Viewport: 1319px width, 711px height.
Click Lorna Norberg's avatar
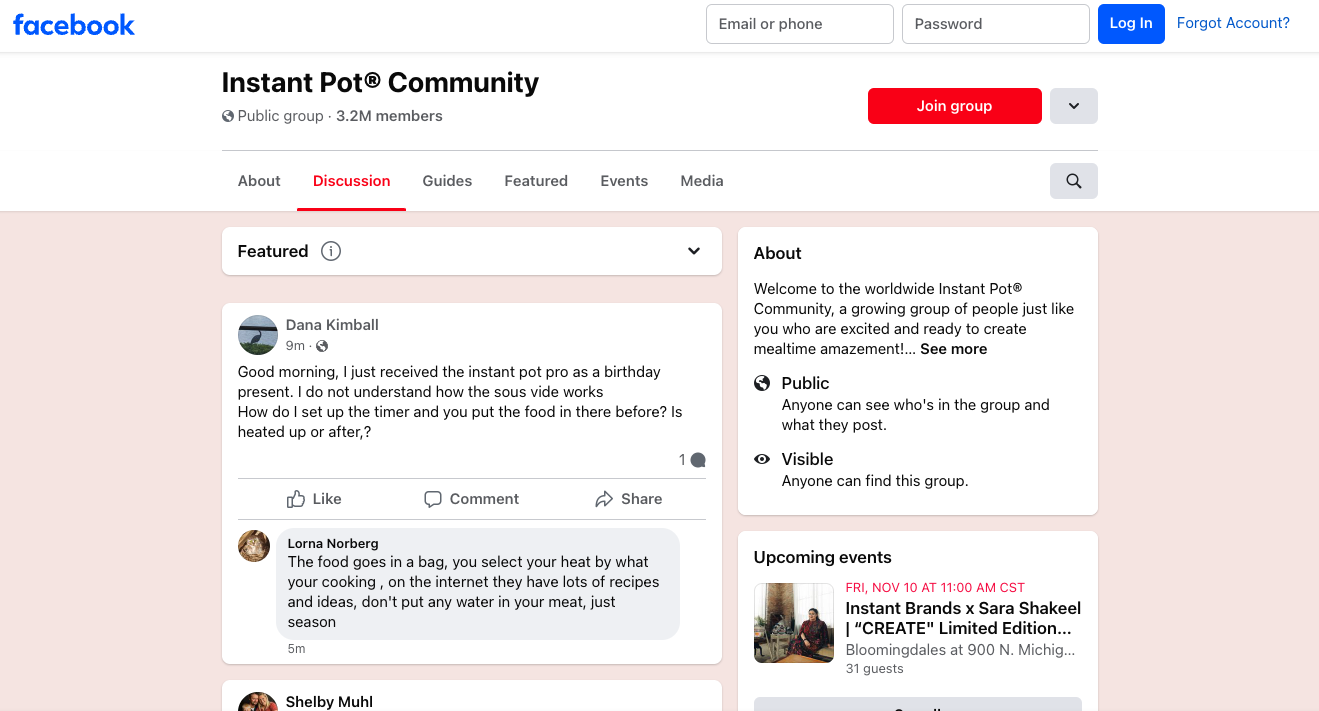254,546
